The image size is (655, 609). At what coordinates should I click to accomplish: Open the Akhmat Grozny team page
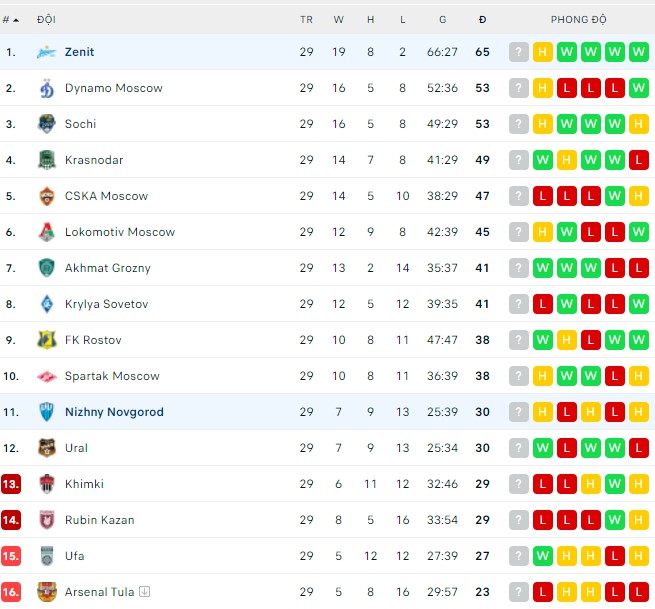tap(107, 268)
